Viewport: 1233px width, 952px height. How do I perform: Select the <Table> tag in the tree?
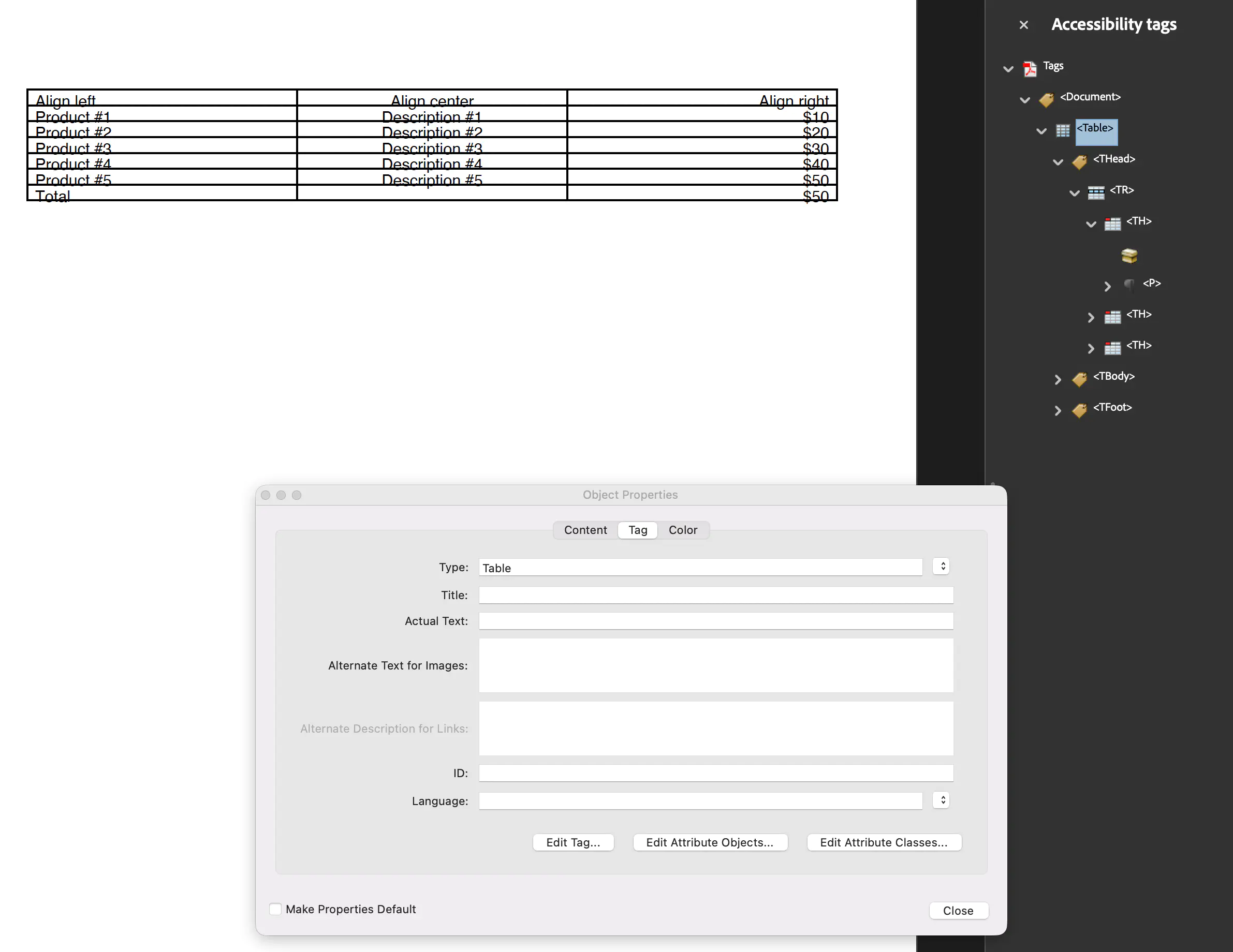[1096, 131]
